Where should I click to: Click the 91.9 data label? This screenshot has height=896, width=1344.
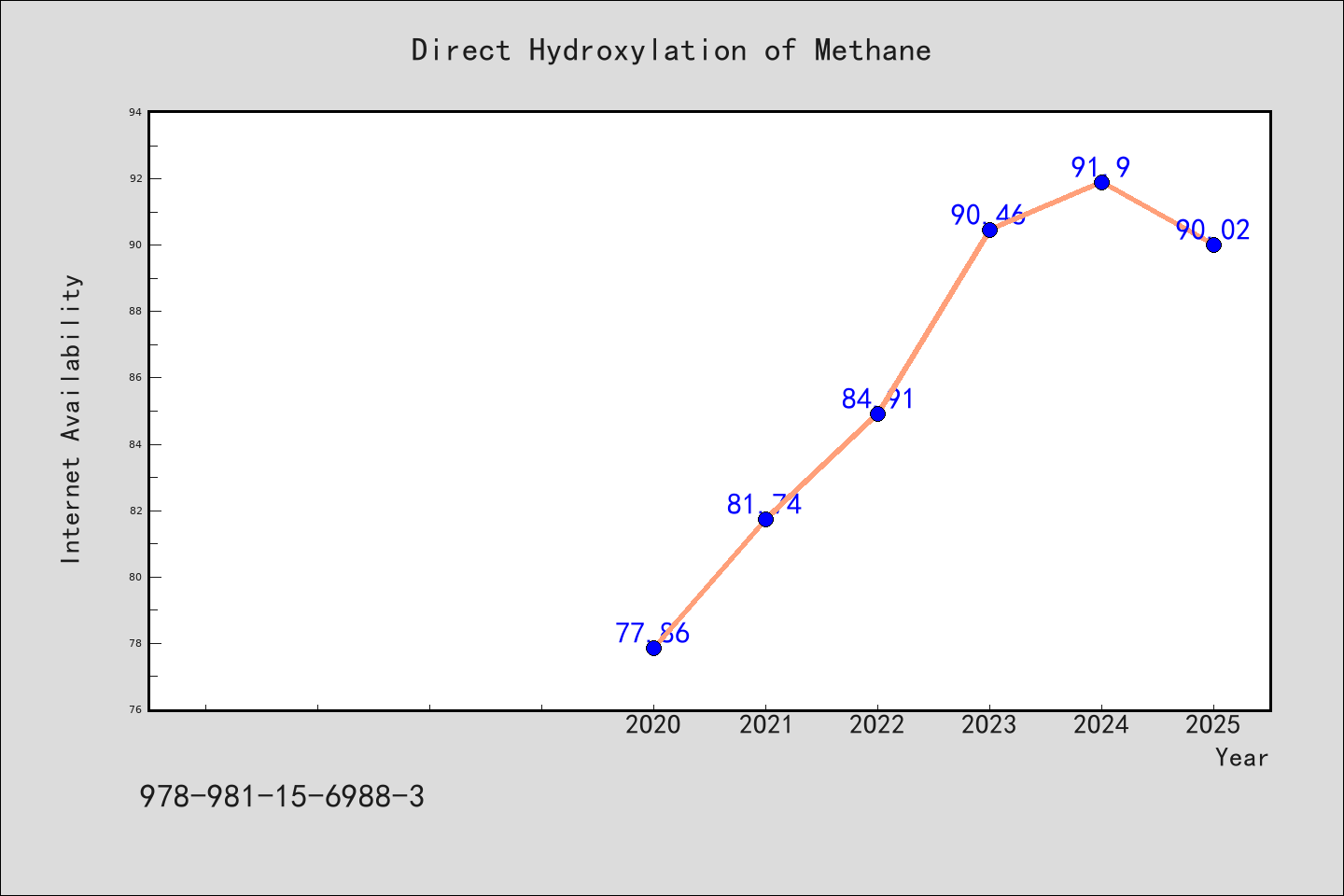(x=1101, y=168)
